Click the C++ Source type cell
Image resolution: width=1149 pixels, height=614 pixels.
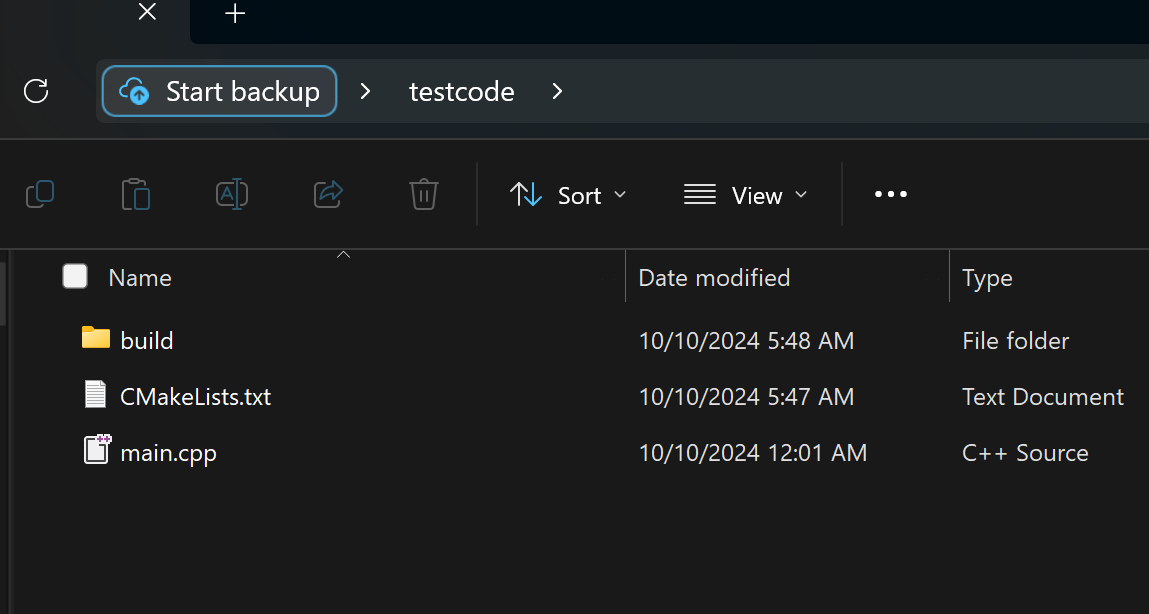[x=1025, y=453]
